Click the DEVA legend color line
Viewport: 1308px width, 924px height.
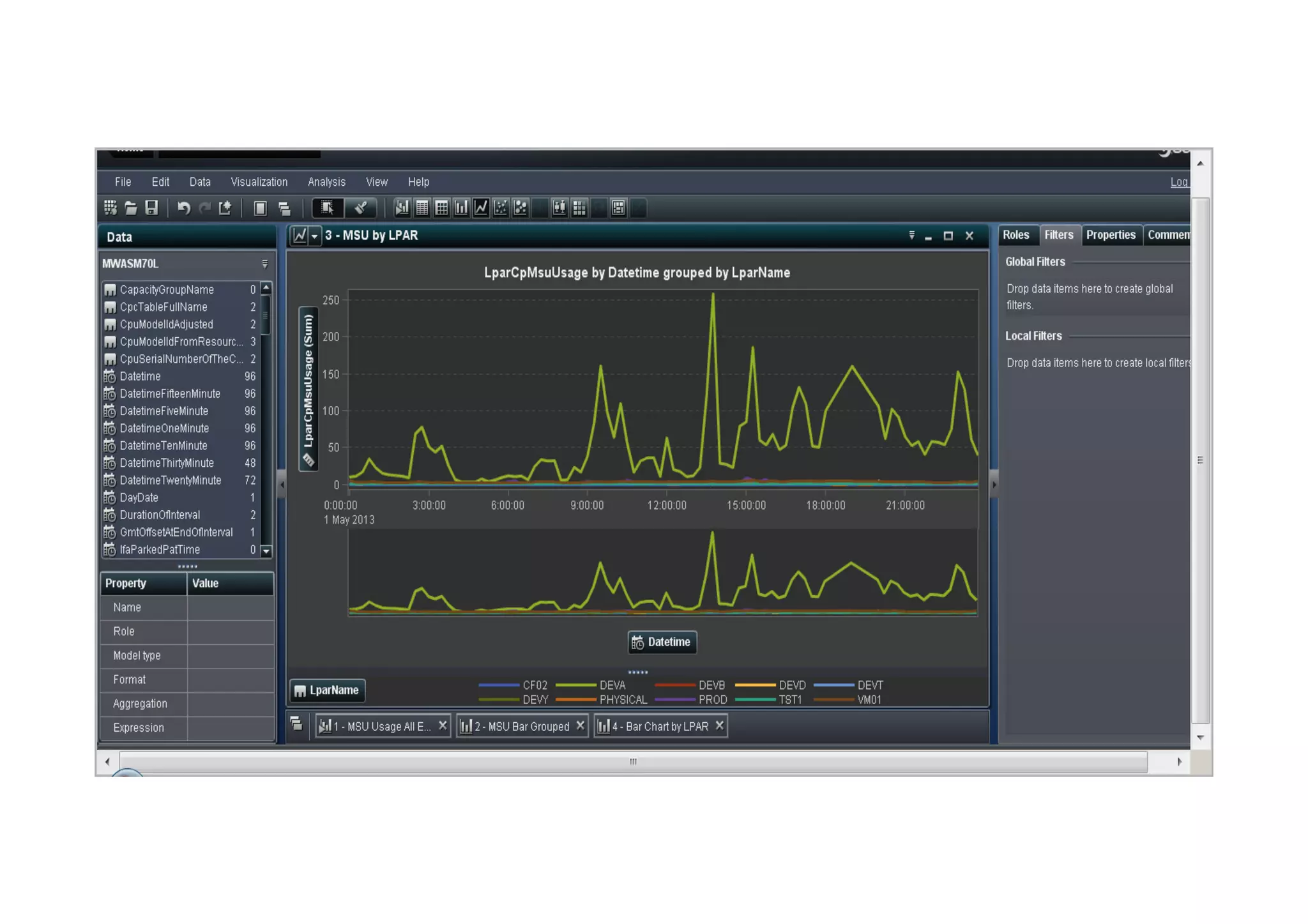pyautogui.click(x=575, y=685)
